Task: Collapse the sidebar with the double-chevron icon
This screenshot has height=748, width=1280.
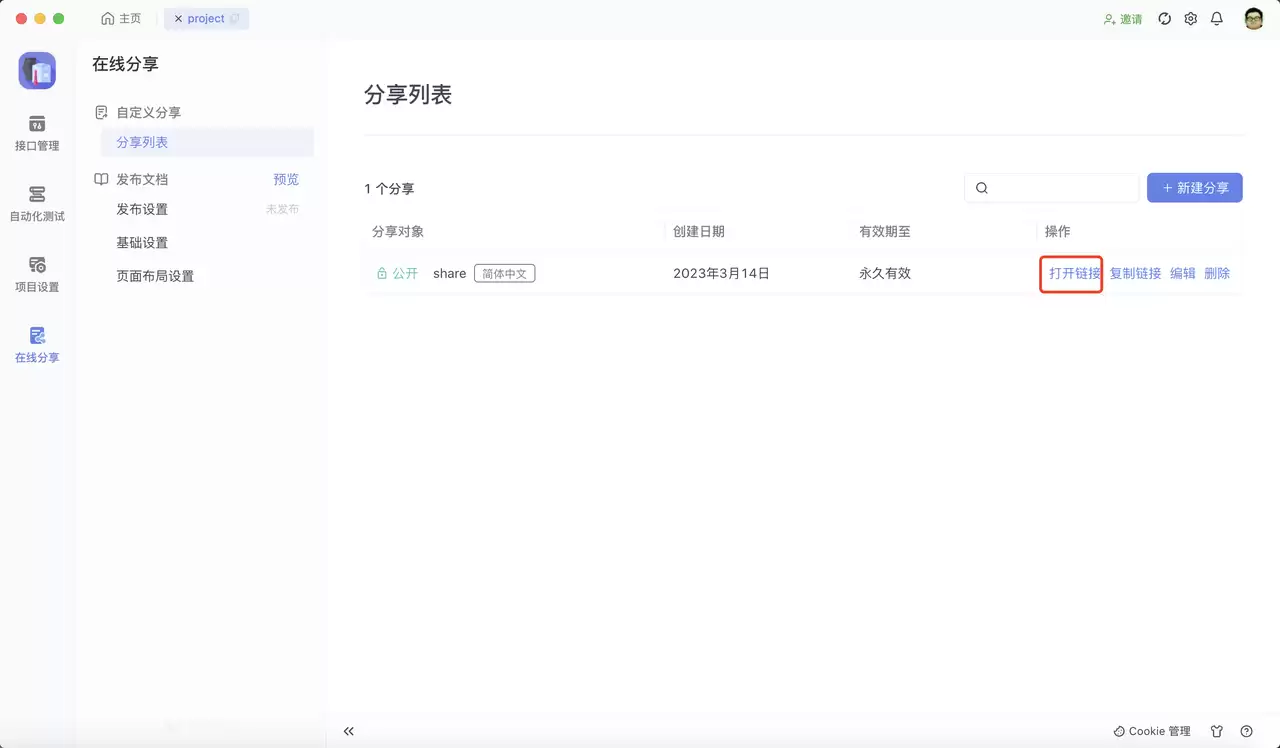Action: click(x=349, y=731)
